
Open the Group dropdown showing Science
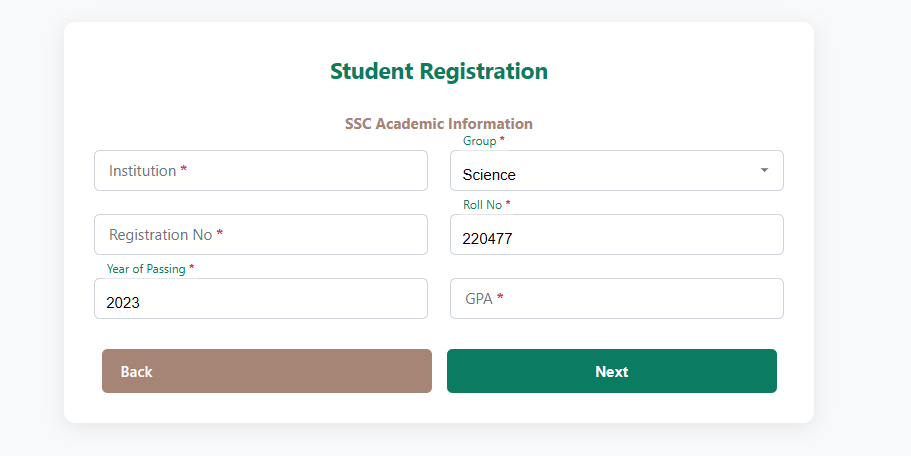pos(600,172)
